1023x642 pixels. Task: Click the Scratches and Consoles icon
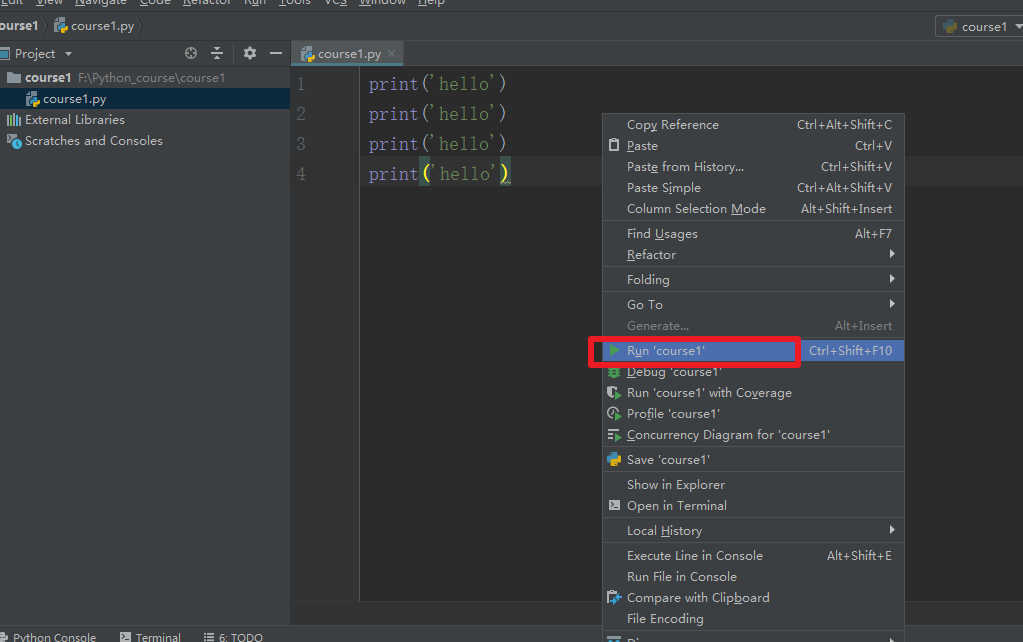pyautogui.click(x=14, y=141)
